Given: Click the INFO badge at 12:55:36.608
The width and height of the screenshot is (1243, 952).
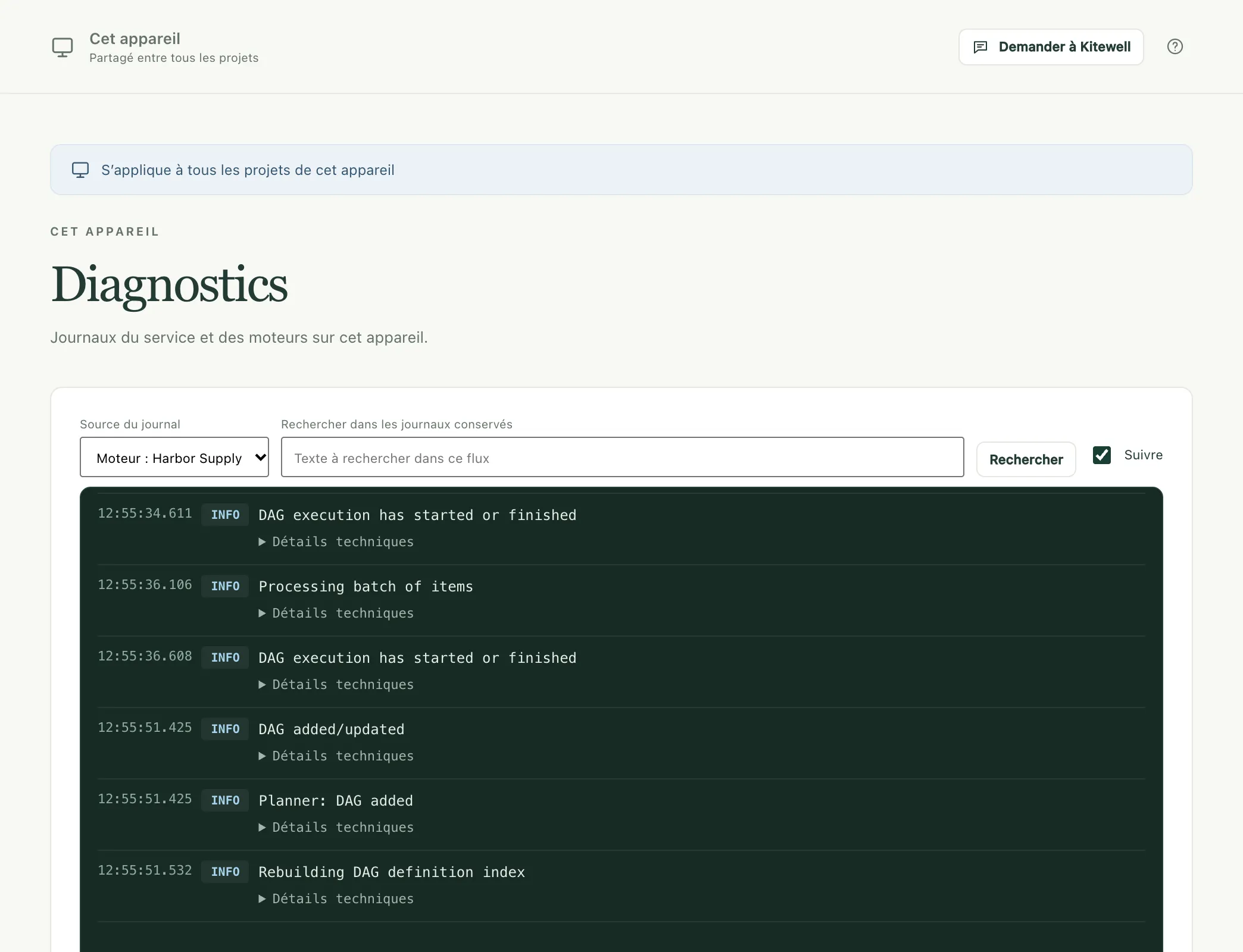Looking at the screenshot, I should tap(225, 657).
